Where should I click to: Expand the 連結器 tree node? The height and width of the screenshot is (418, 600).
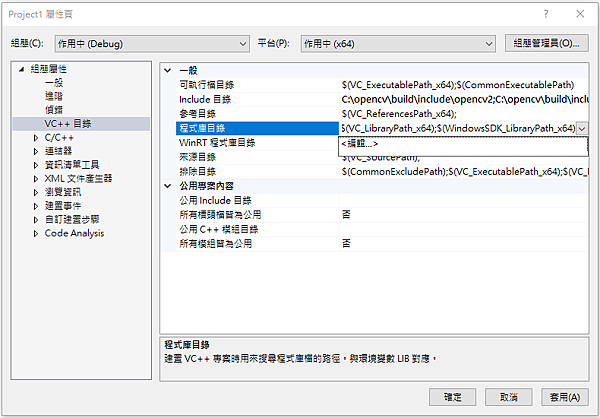[36, 151]
